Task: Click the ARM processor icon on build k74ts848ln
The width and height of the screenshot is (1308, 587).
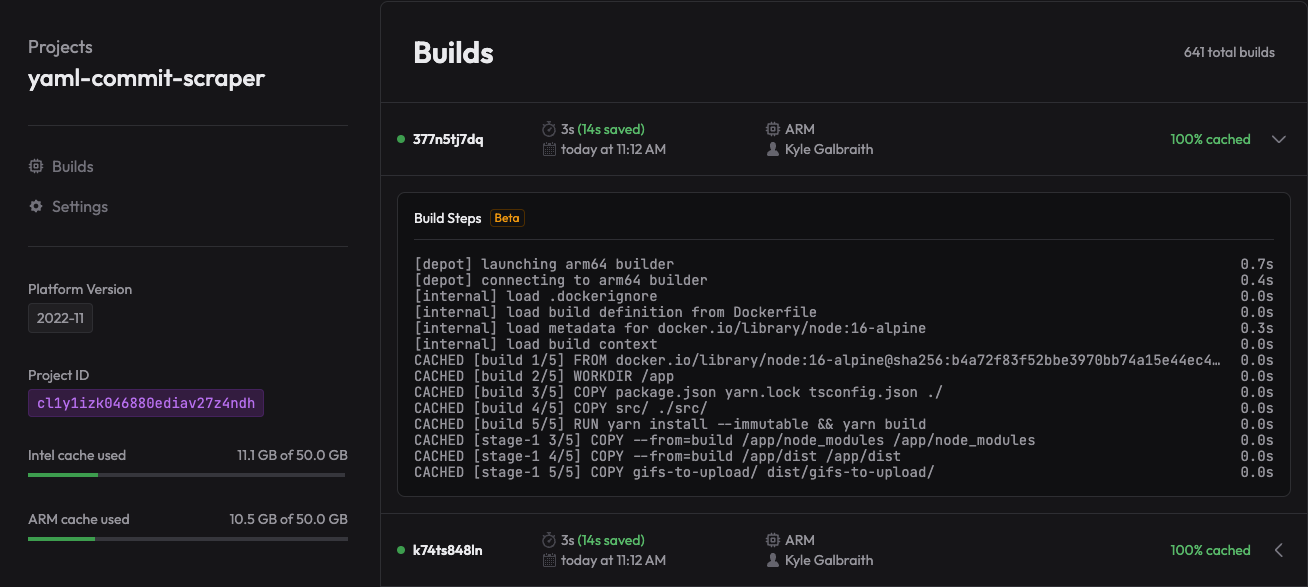Action: 772,541
